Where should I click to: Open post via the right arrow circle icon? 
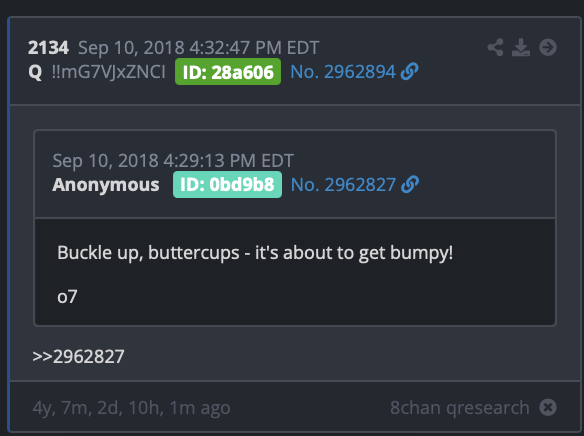point(548,47)
